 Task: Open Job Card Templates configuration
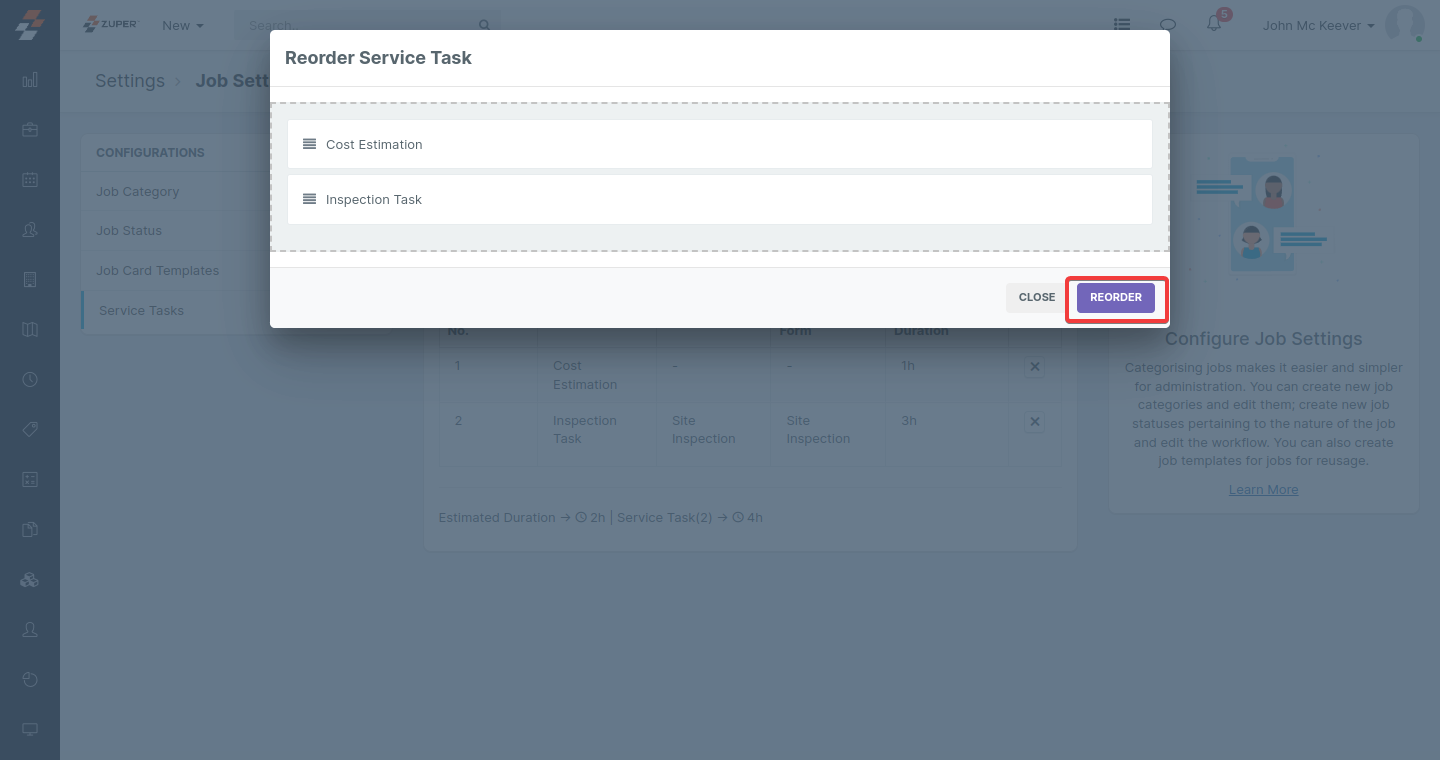pos(157,270)
